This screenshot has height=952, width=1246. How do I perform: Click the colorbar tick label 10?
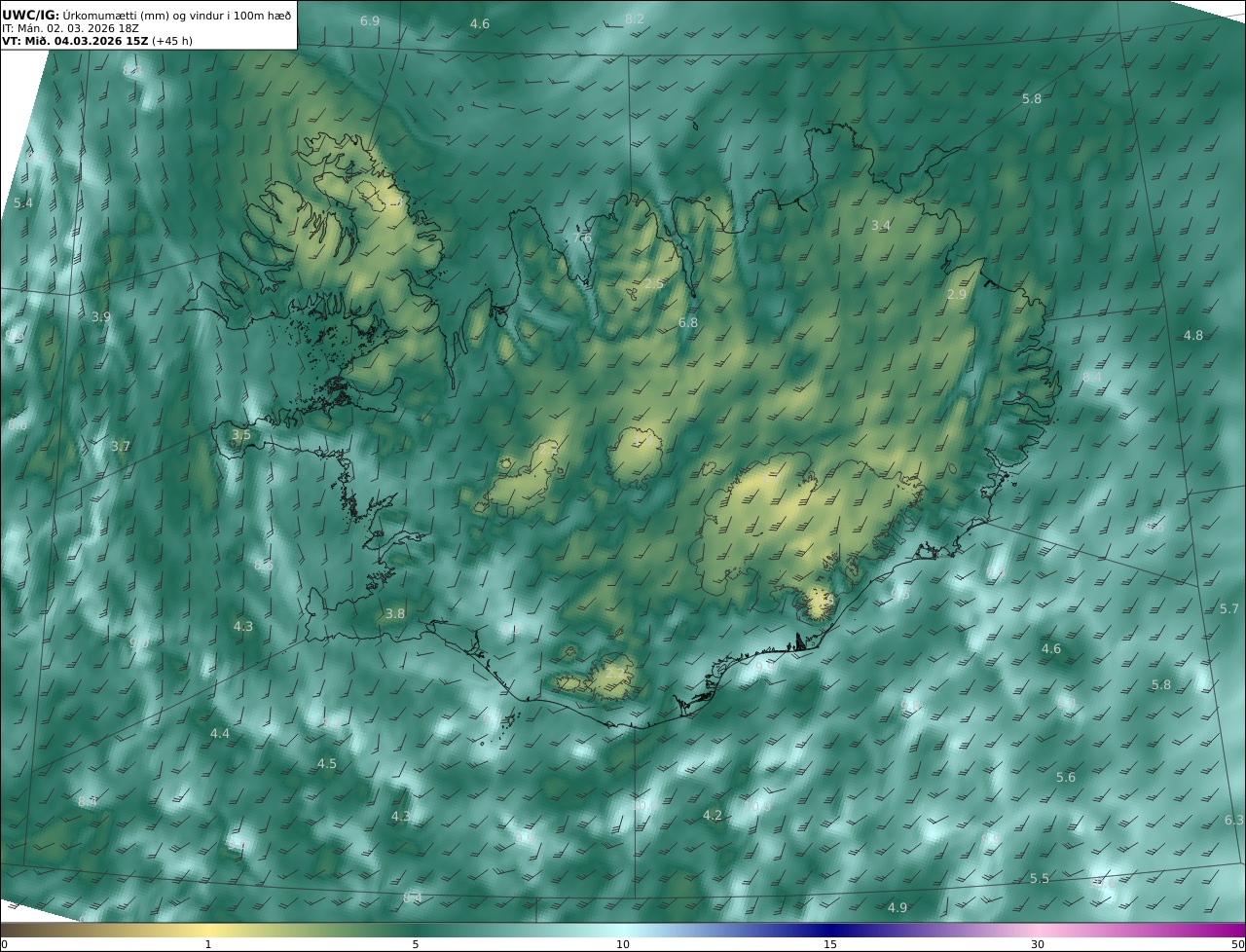[x=623, y=944]
